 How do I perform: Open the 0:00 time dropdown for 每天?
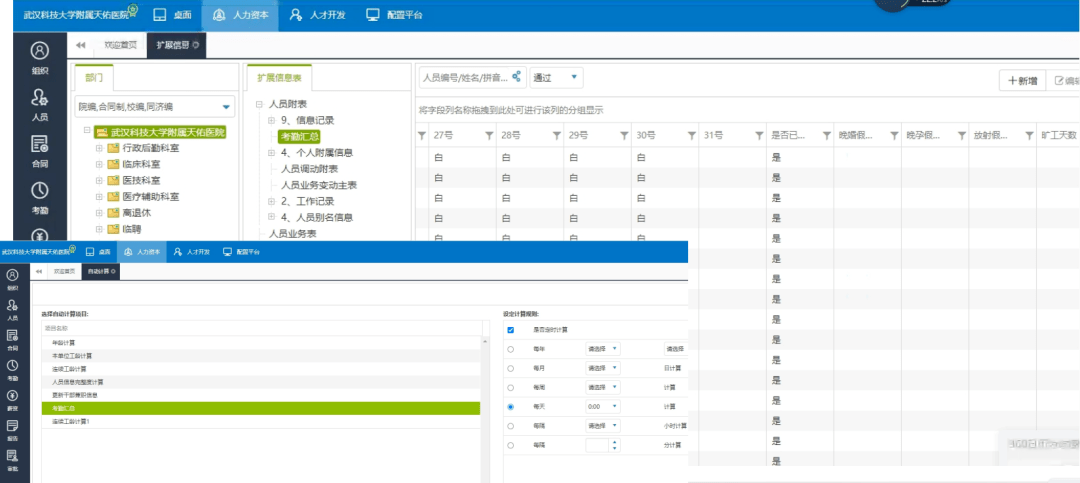point(603,407)
